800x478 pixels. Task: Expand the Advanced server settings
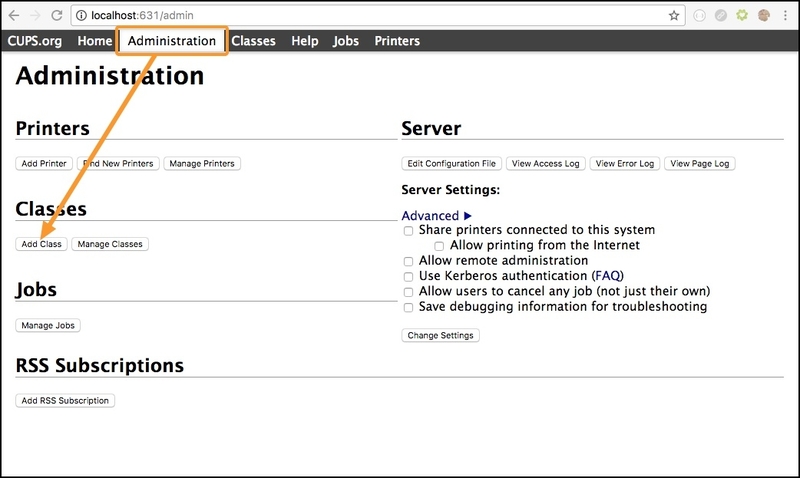[436, 215]
